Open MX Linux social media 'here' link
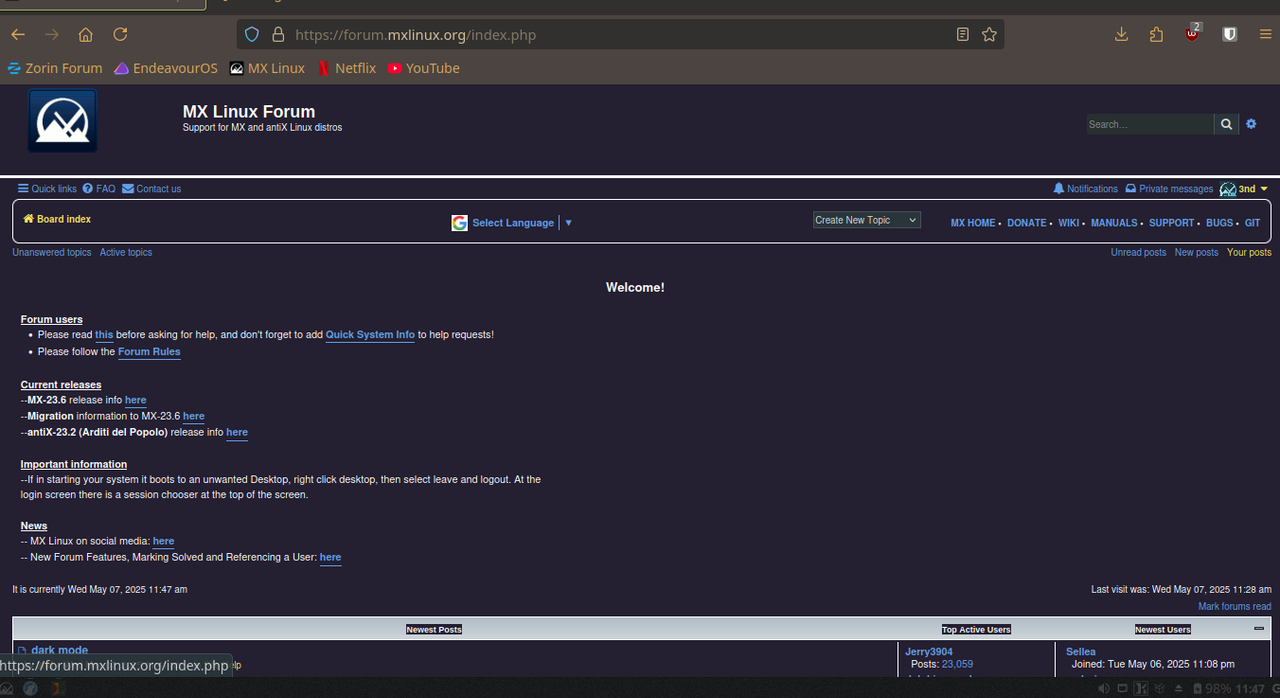Image resolution: width=1280 pixels, height=698 pixels. pos(164,541)
